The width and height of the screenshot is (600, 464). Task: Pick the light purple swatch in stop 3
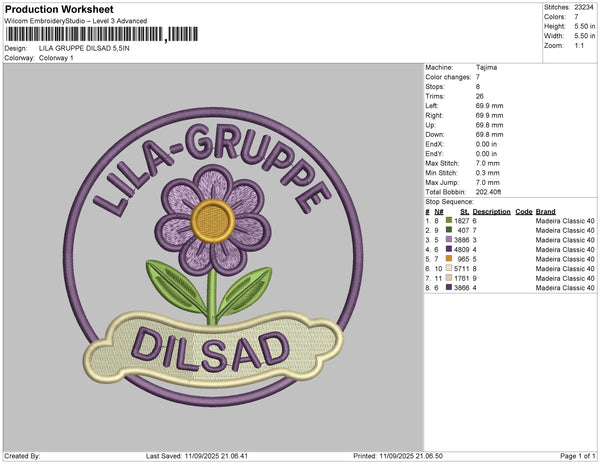(x=449, y=240)
